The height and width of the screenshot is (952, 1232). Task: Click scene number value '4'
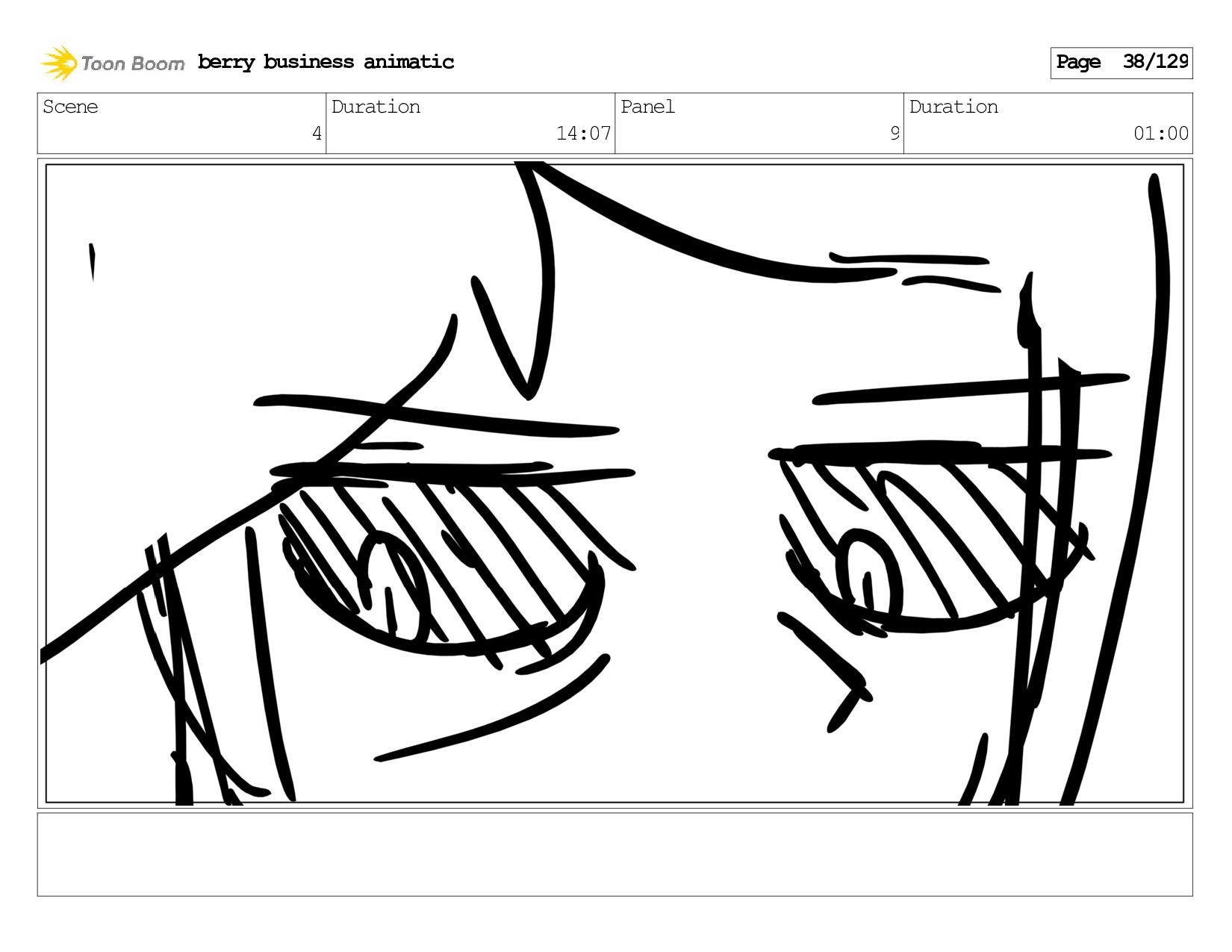coord(317,134)
